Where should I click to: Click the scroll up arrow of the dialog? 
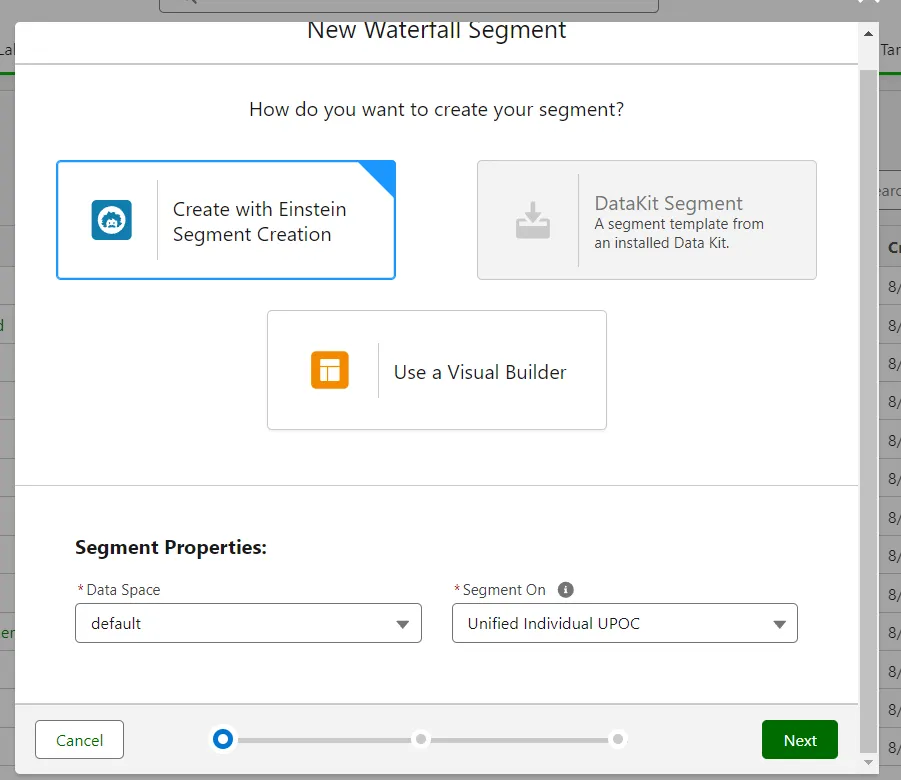point(868,33)
